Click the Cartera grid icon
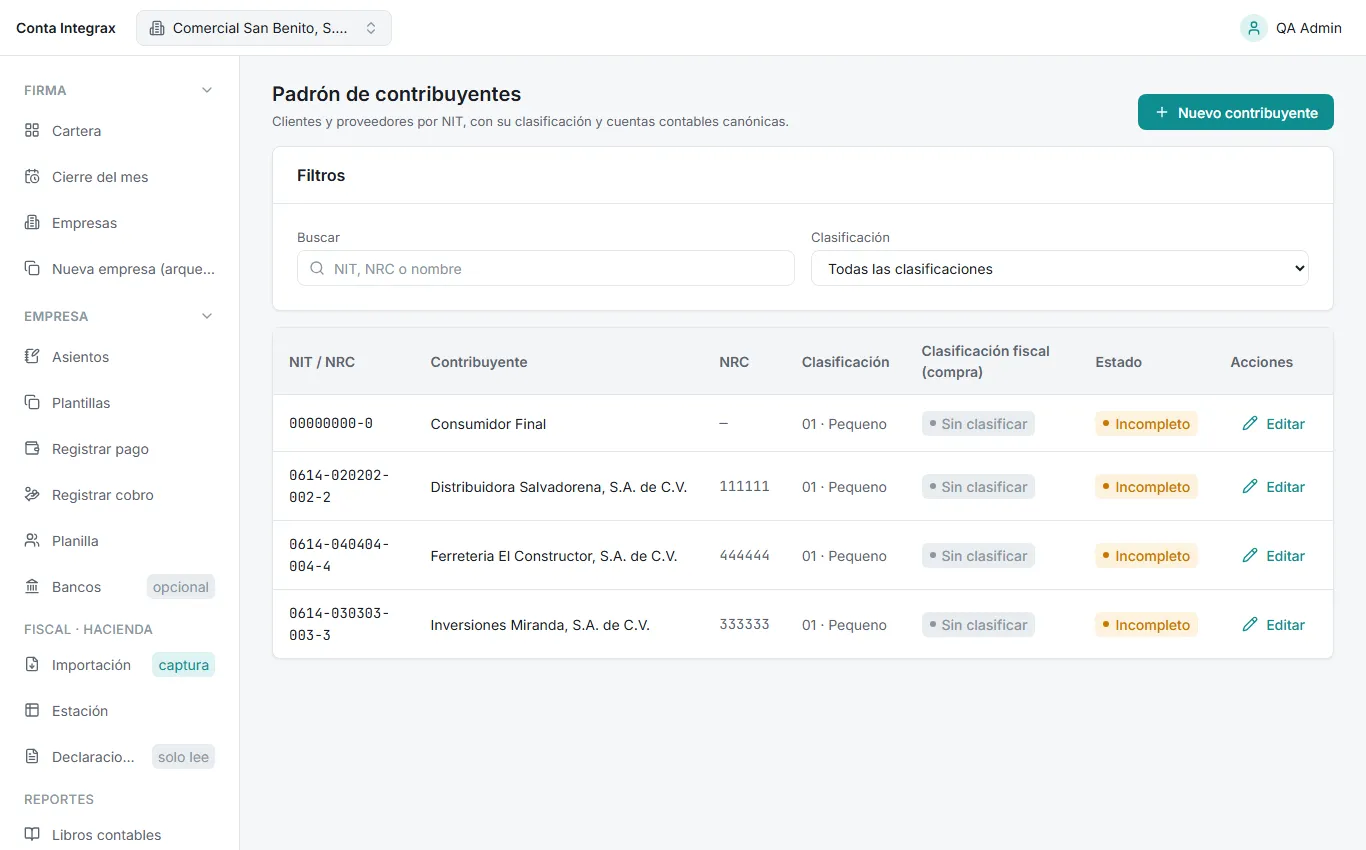The width and height of the screenshot is (1366, 850). (32, 131)
